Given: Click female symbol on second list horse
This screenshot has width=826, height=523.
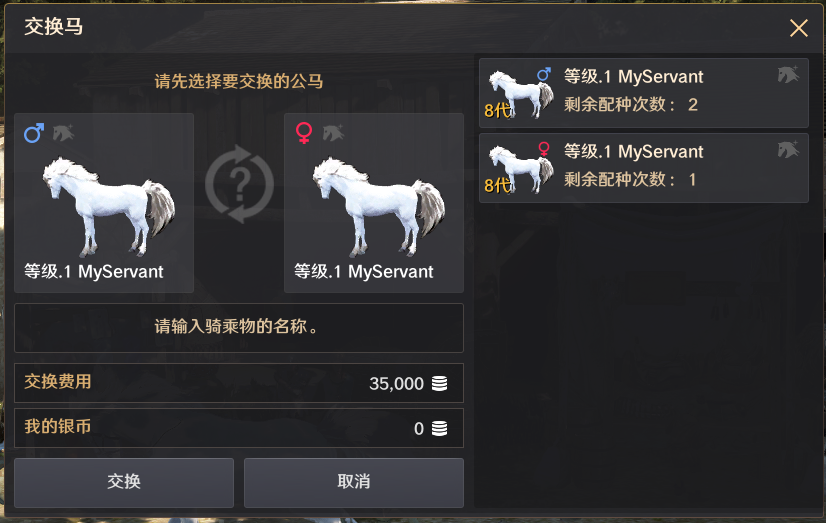Looking at the screenshot, I should click(544, 149).
